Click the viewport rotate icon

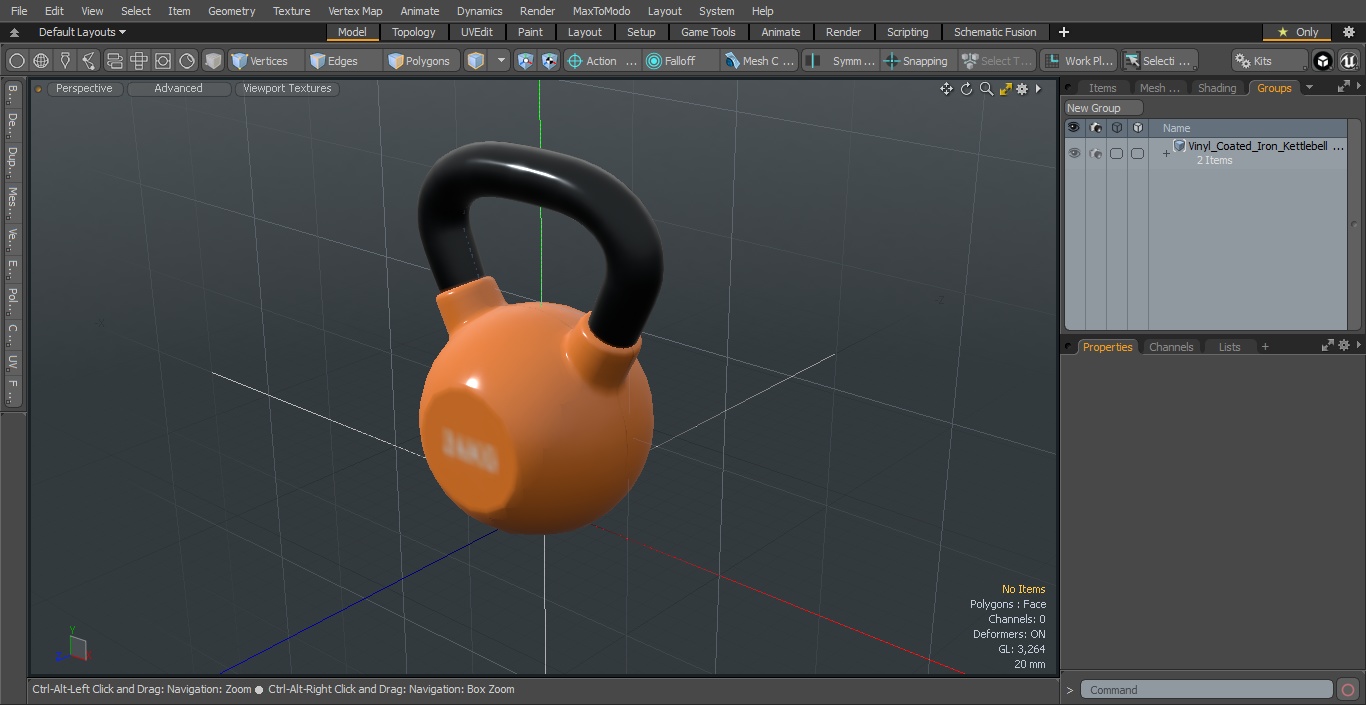click(x=966, y=89)
